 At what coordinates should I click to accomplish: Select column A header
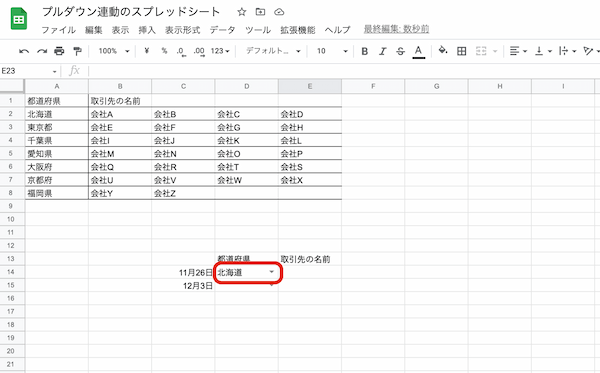pos(57,86)
